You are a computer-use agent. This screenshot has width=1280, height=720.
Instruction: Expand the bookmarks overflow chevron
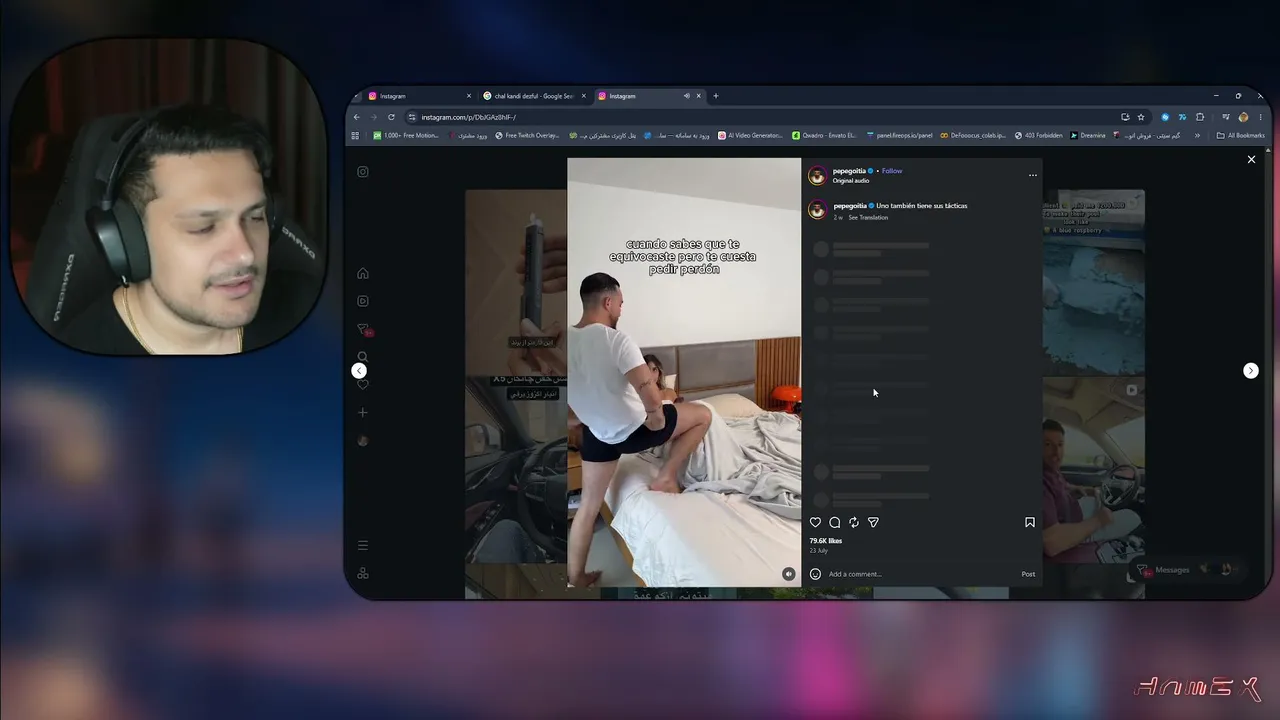point(1197,135)
